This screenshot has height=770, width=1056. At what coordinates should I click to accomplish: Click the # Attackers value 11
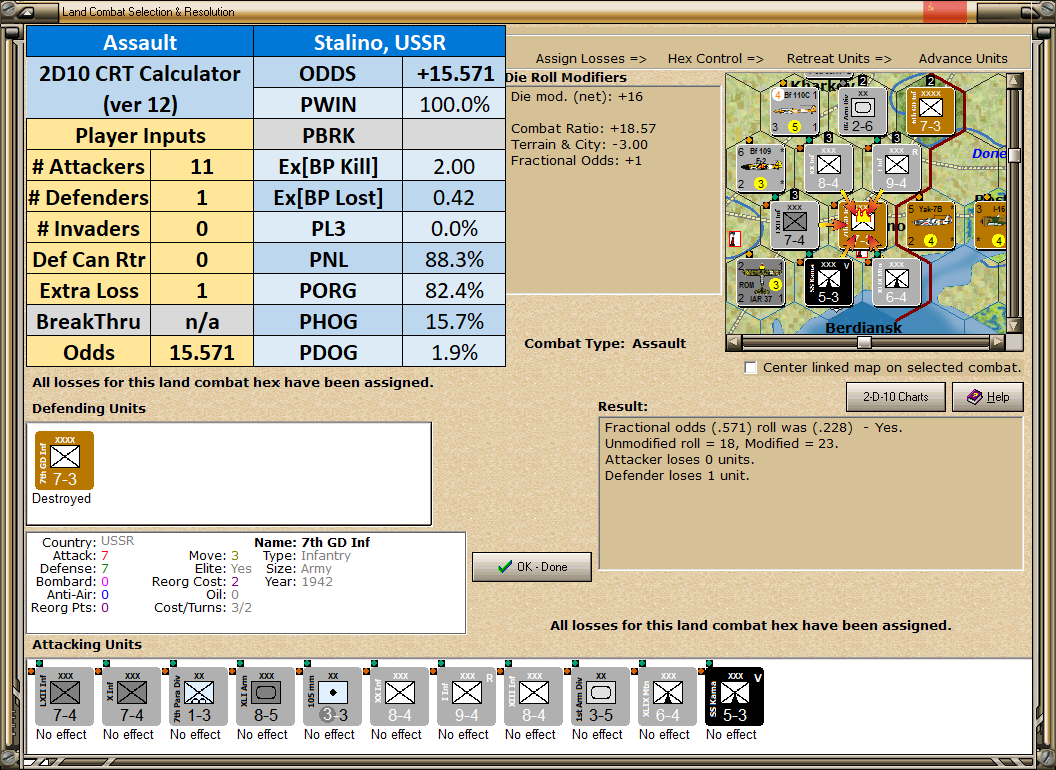point(202,166)
